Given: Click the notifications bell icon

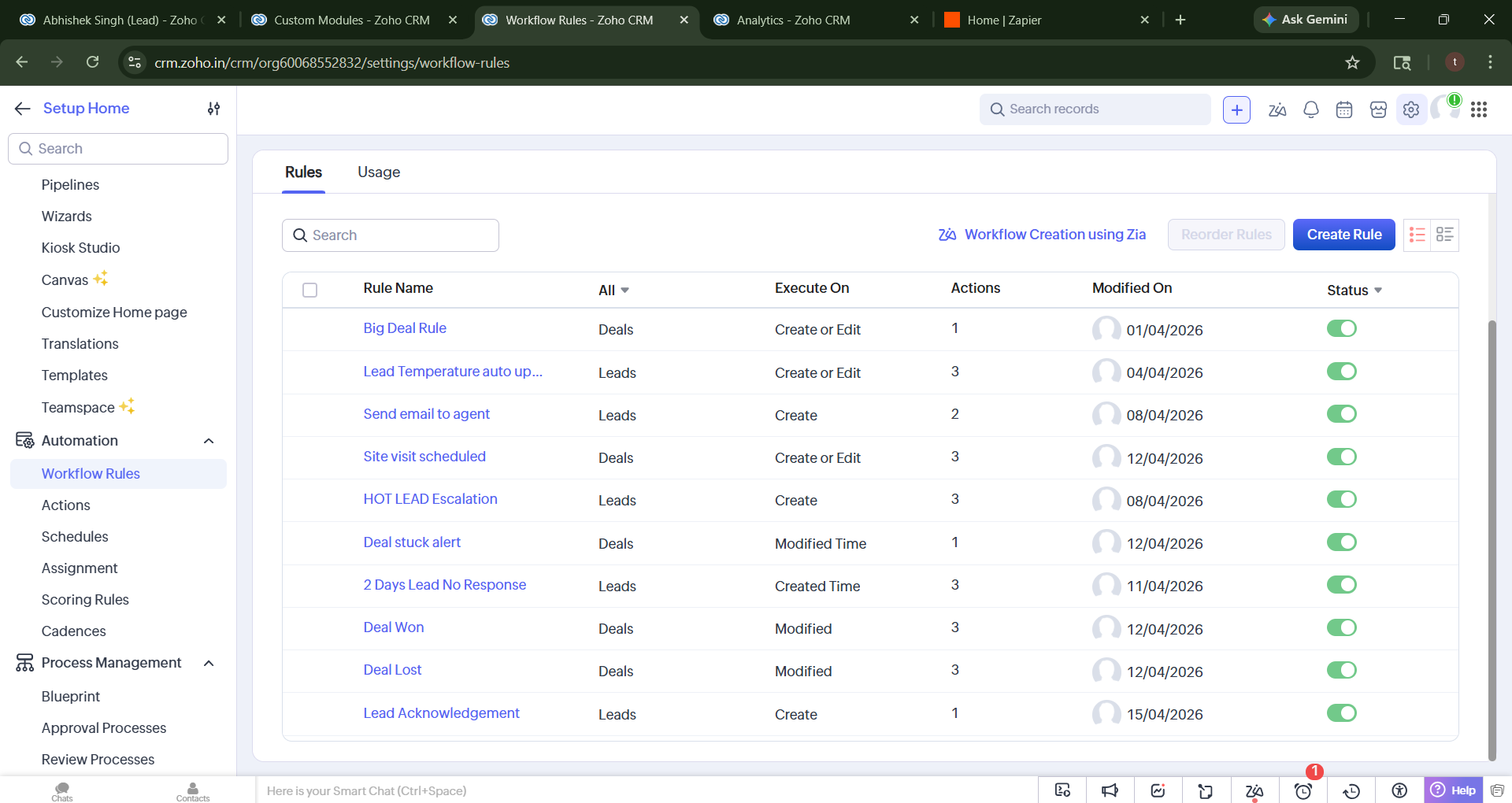Looking at the screenshot, I should pos(1310,110).
